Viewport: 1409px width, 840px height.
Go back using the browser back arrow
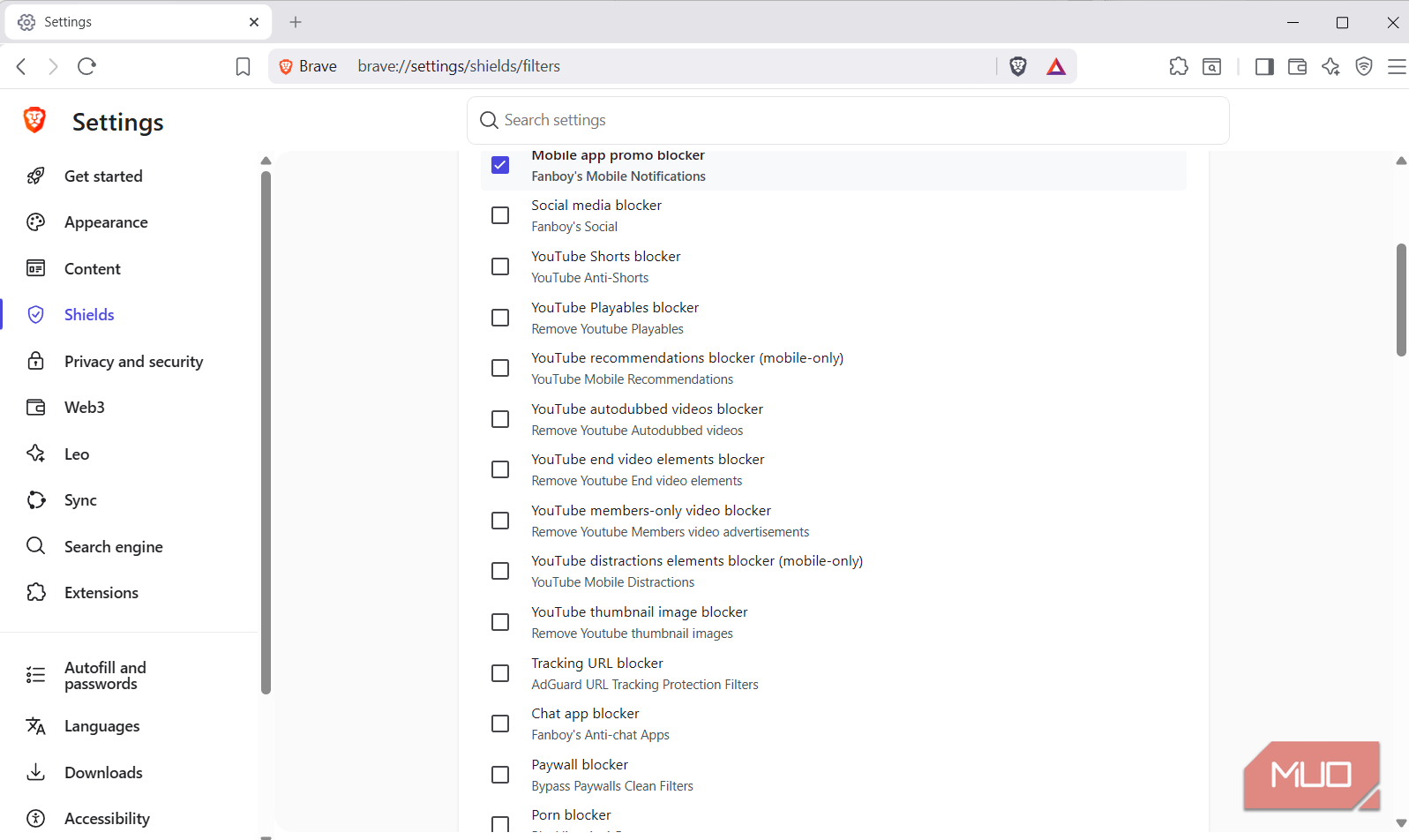click(21, 66)
